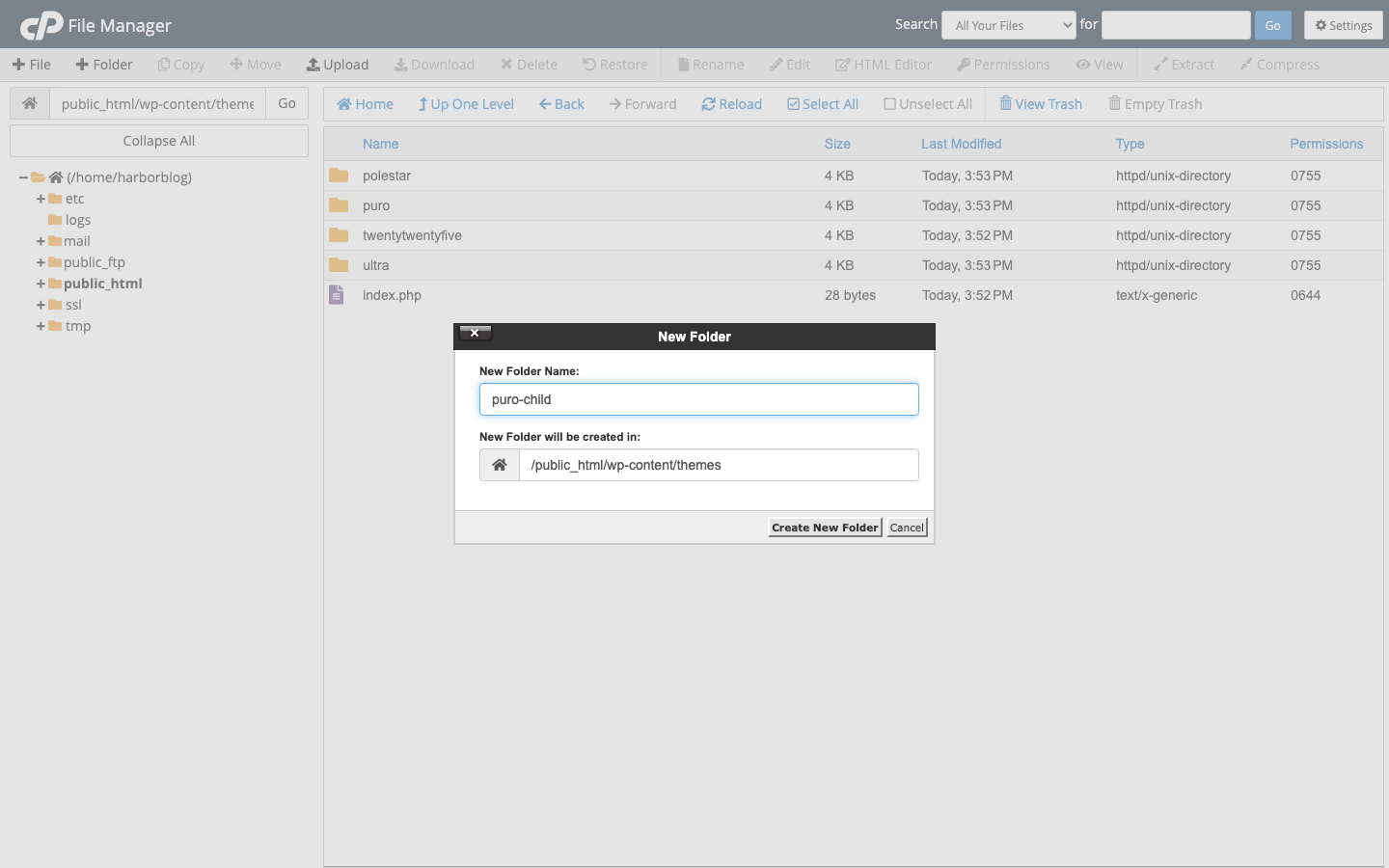Click the home icon in New Folder dialog
1389x868 pixels.
[500, 465]
